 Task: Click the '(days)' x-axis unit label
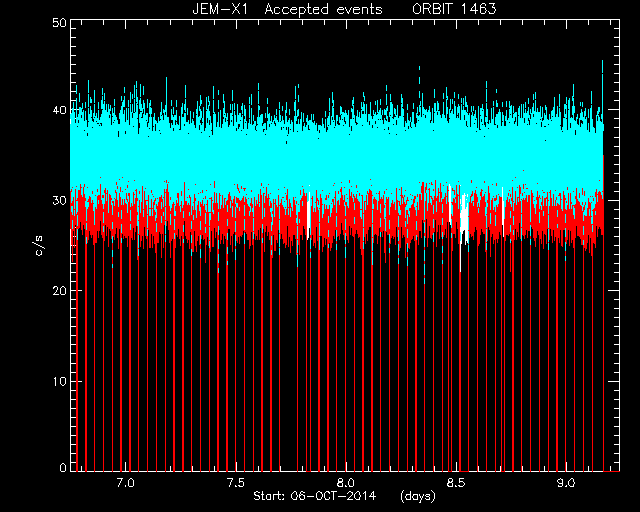[418, 496]
